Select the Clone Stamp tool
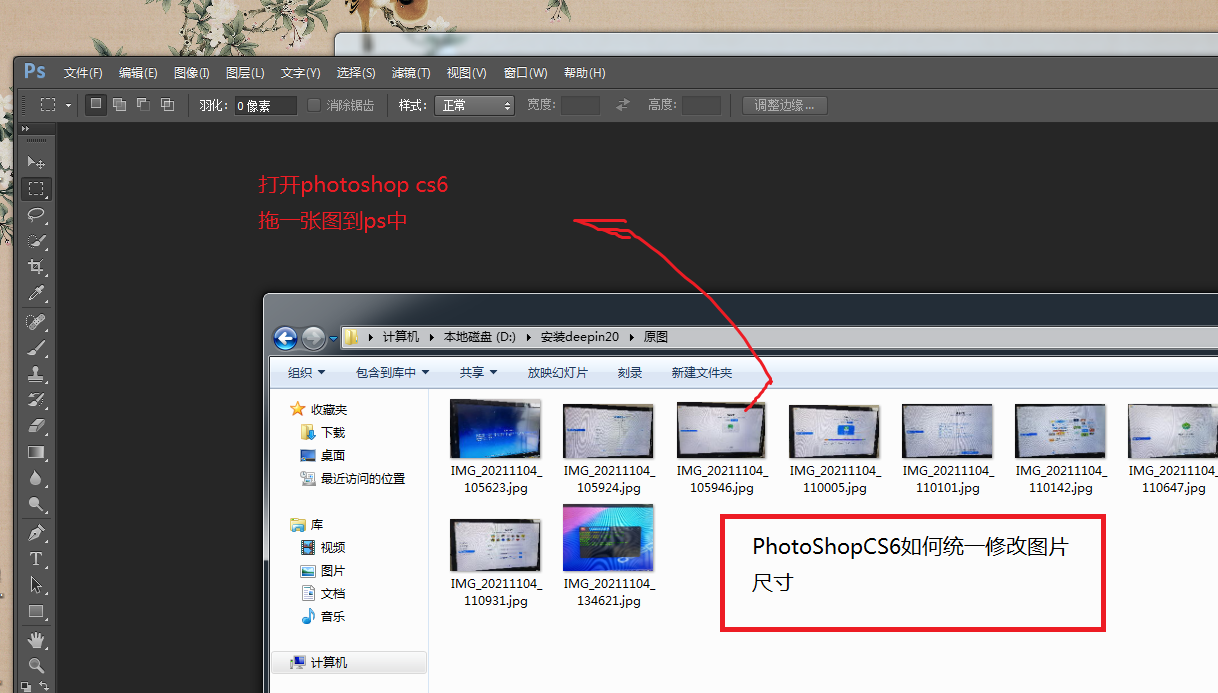This screenshot has width=1218, height=693. point(36,375)
